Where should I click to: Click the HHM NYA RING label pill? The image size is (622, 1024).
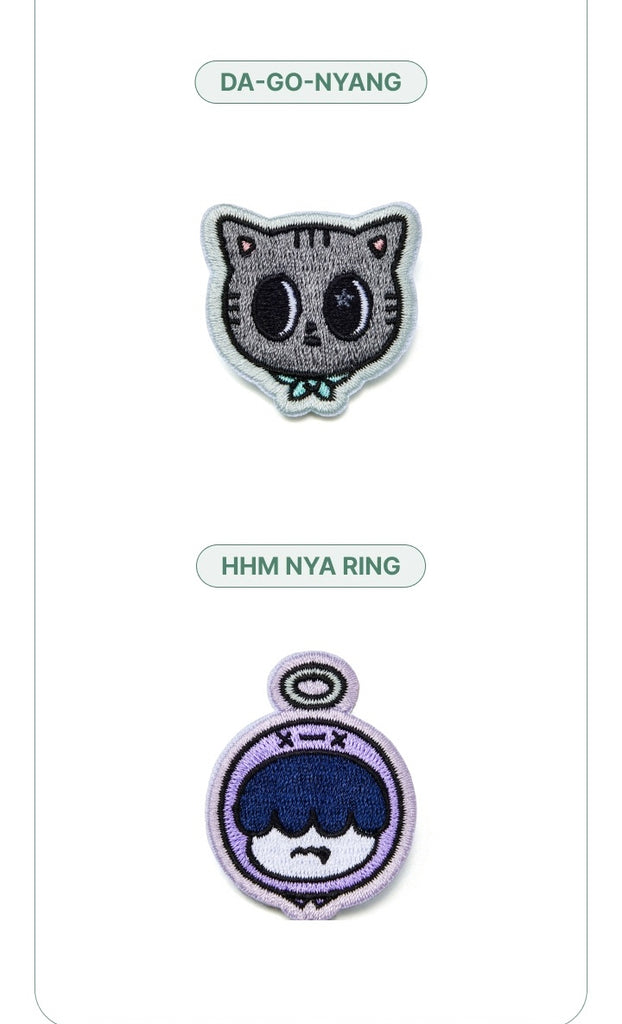point(310,566)
